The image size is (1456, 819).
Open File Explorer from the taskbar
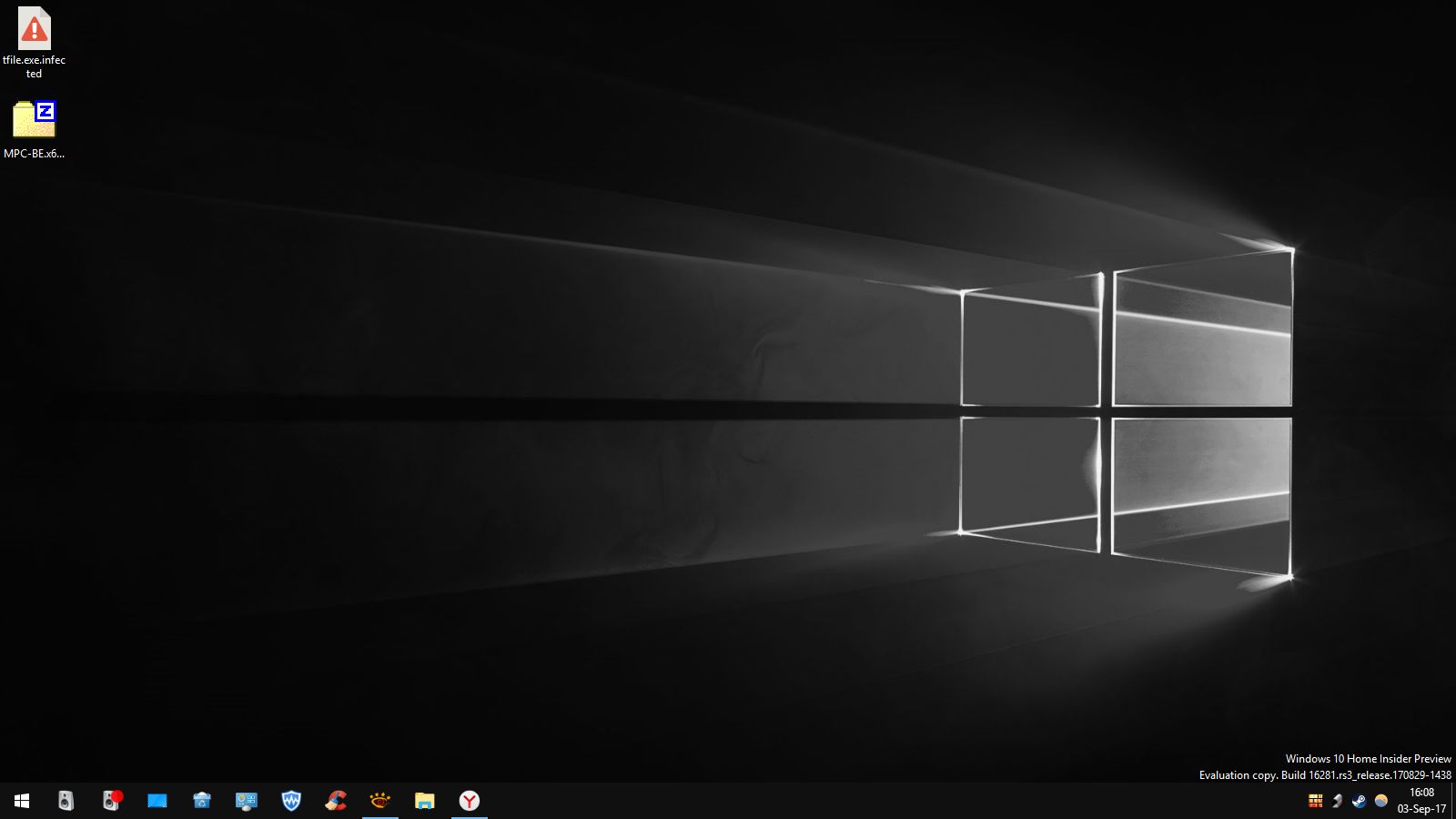click(x=424, y=801)
